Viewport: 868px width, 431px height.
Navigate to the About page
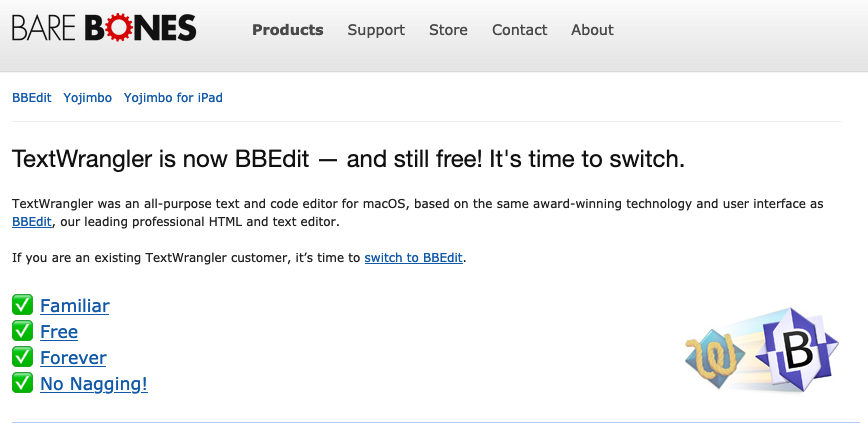click(x=592, y=30)
